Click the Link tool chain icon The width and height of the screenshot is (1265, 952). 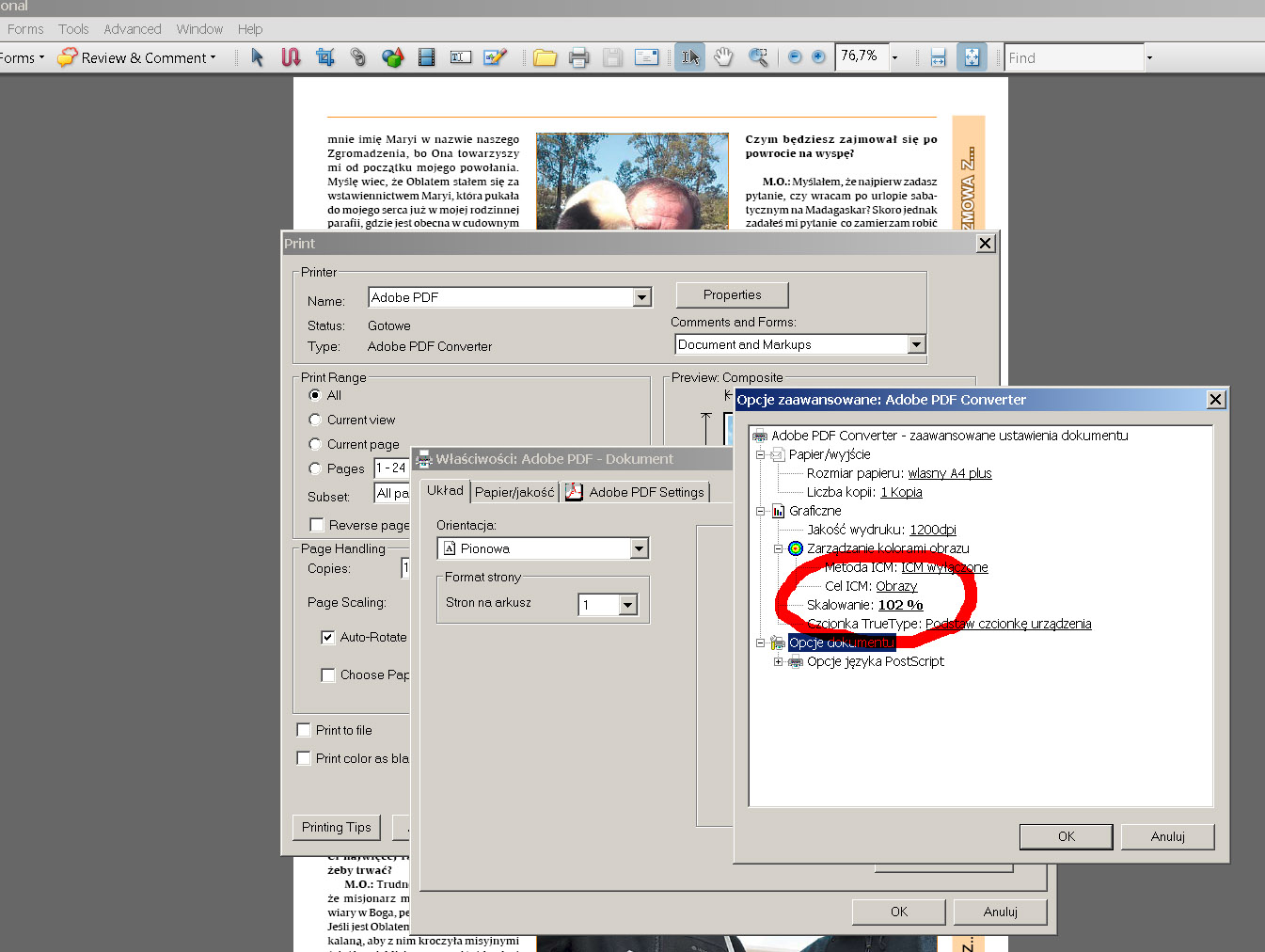click(357, 57)
